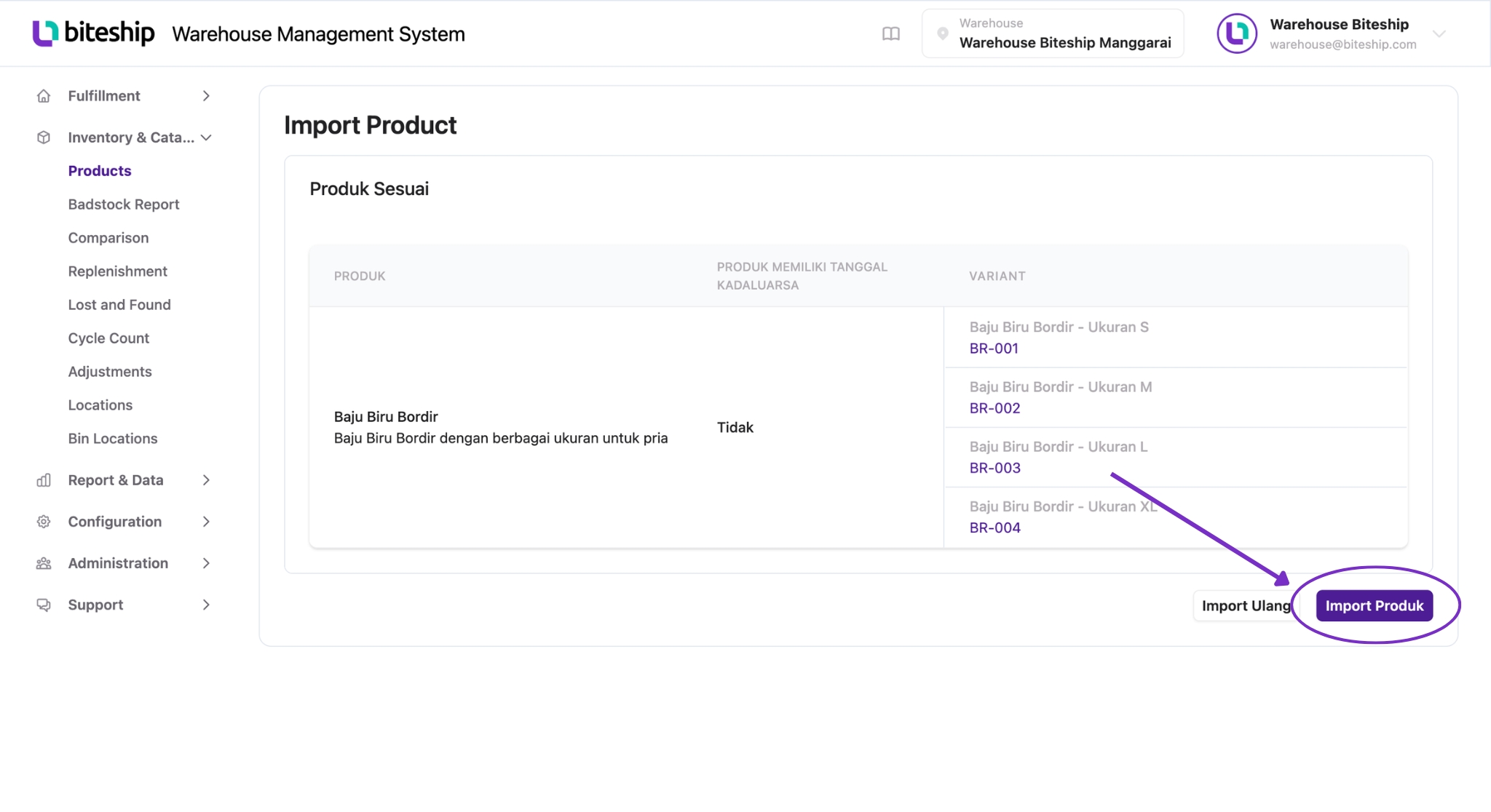Open Cycle Count
Viewport: 1491px width, 812px height.
coord(108,338)
